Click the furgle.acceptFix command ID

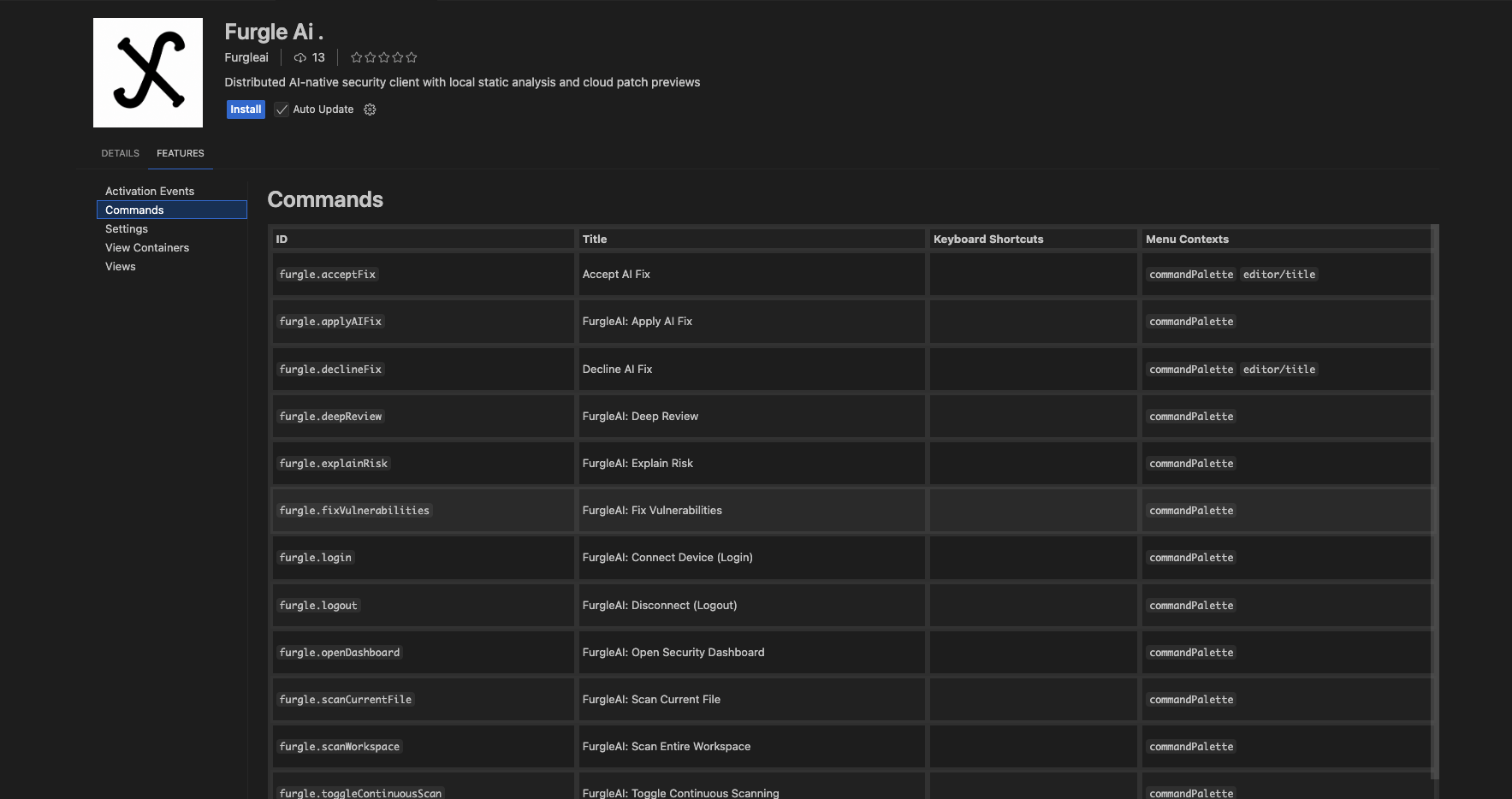pyautogui.click(x=328, y=275)
